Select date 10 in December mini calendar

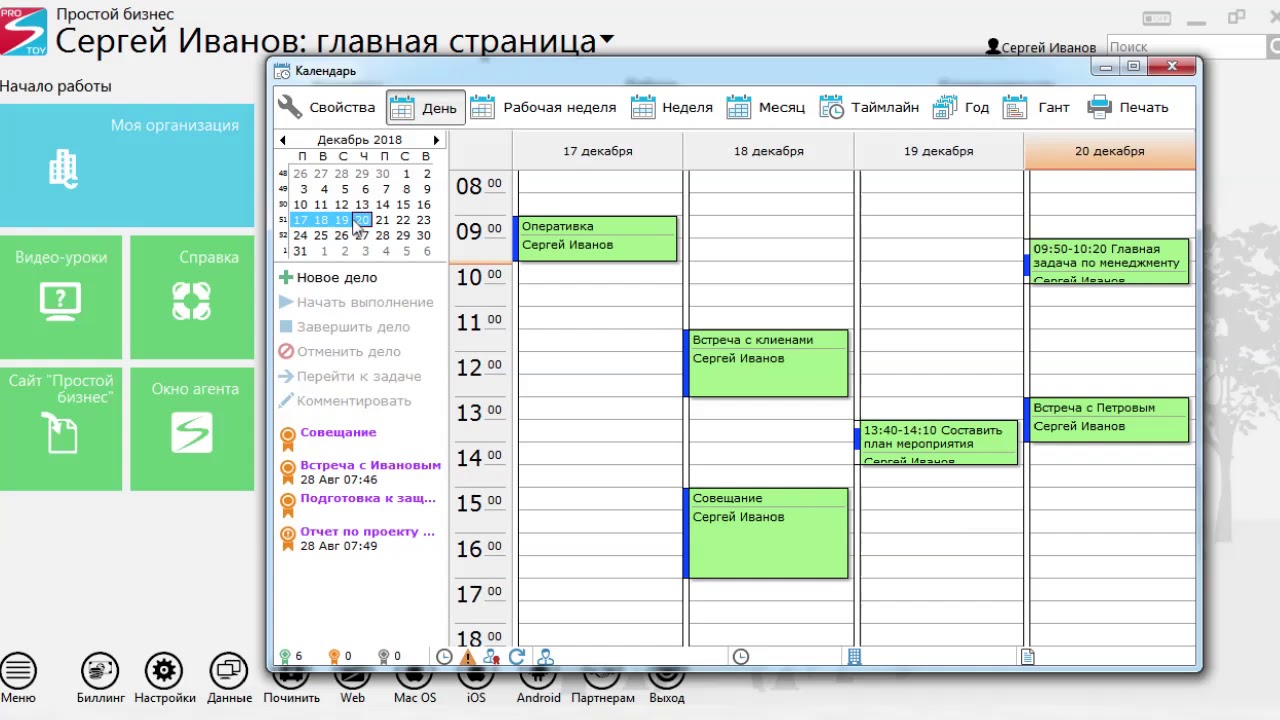tap(300, 204)
